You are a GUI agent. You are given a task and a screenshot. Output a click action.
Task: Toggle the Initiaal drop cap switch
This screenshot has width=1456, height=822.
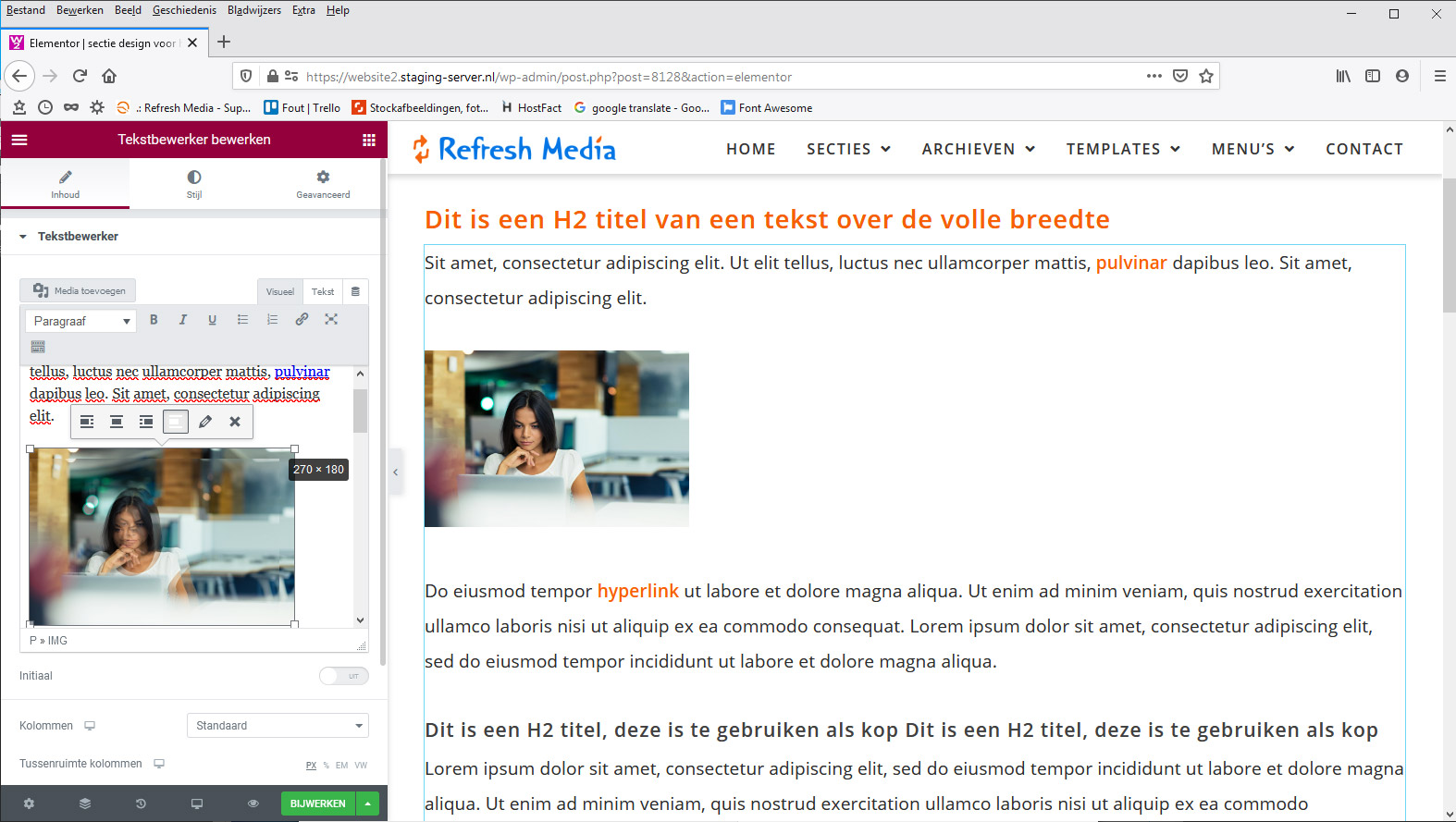343,676
